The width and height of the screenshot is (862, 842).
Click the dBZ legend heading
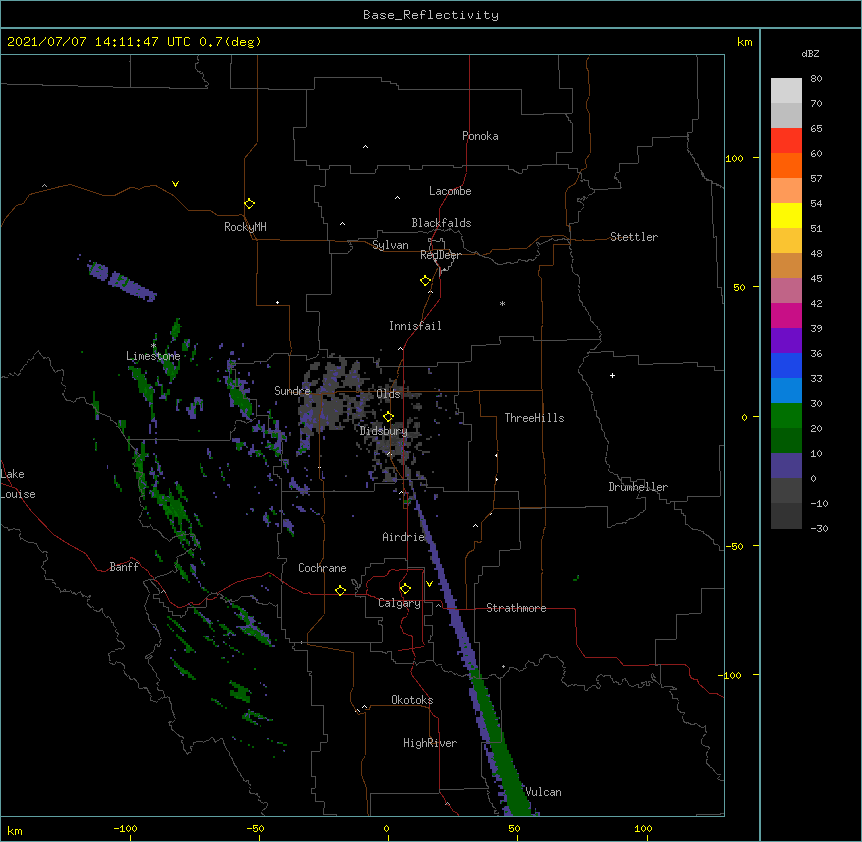[810, 54]
